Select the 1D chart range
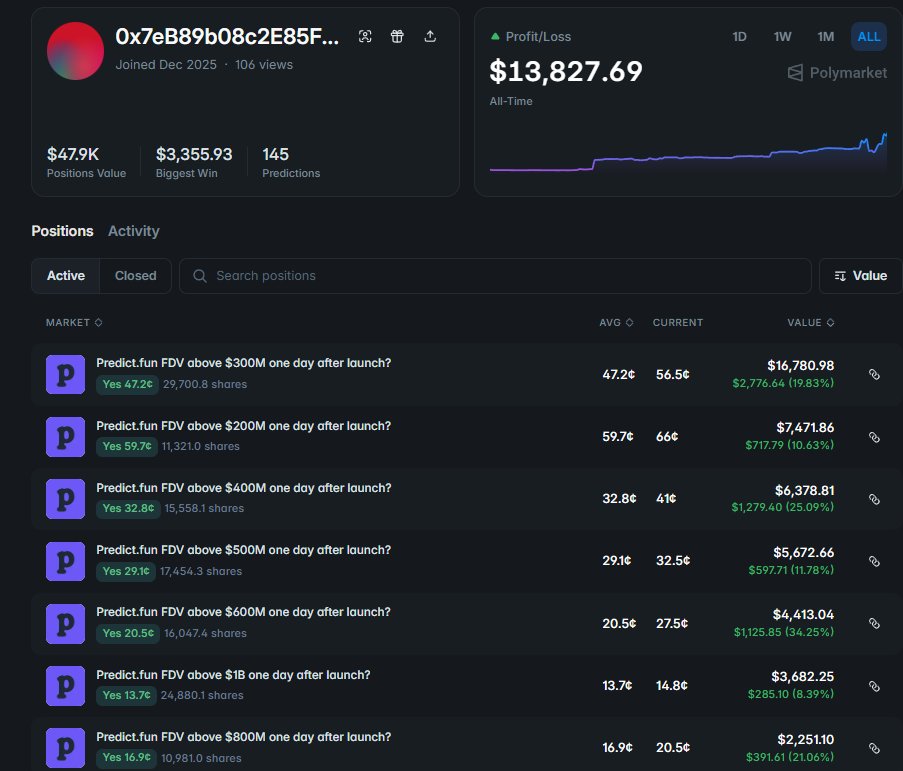The height and width of the screenshot is (771, 903). tap(739, 36)
